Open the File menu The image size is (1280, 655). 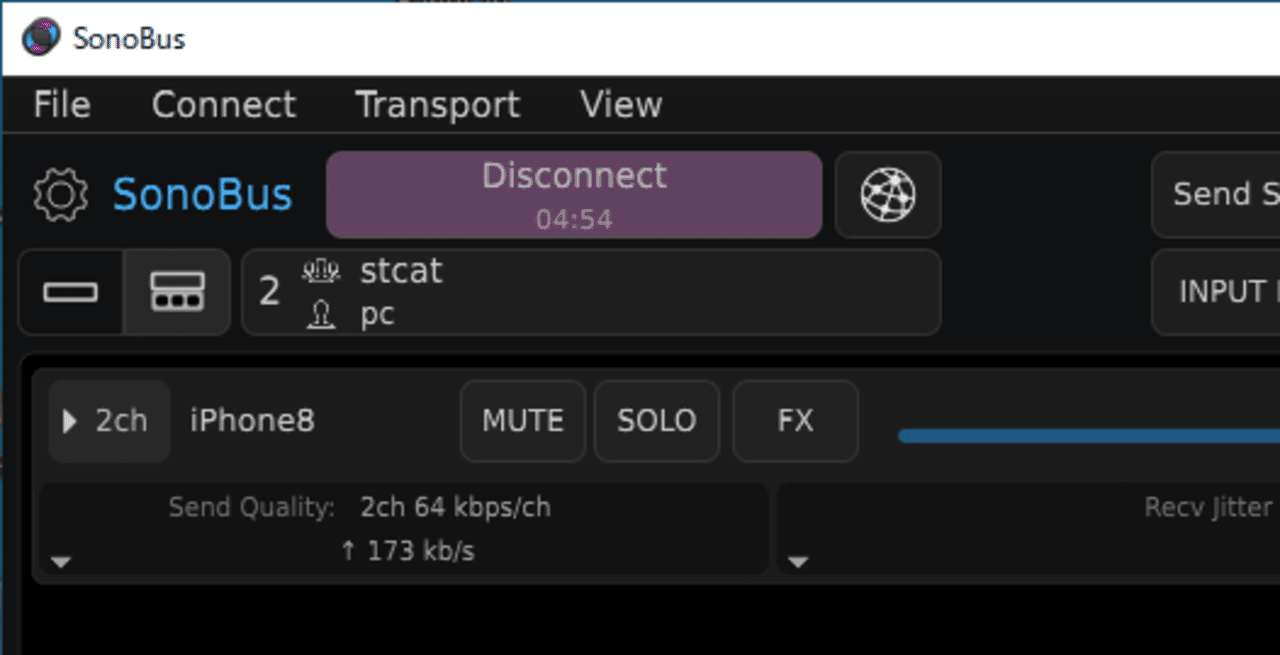click(x=62, y=105)
